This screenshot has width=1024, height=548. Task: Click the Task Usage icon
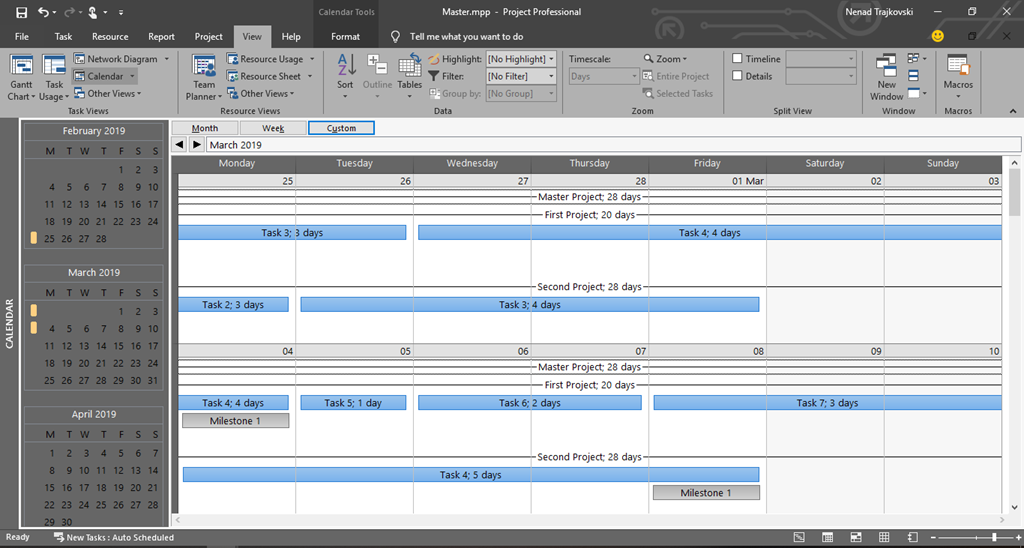[54, 67]
